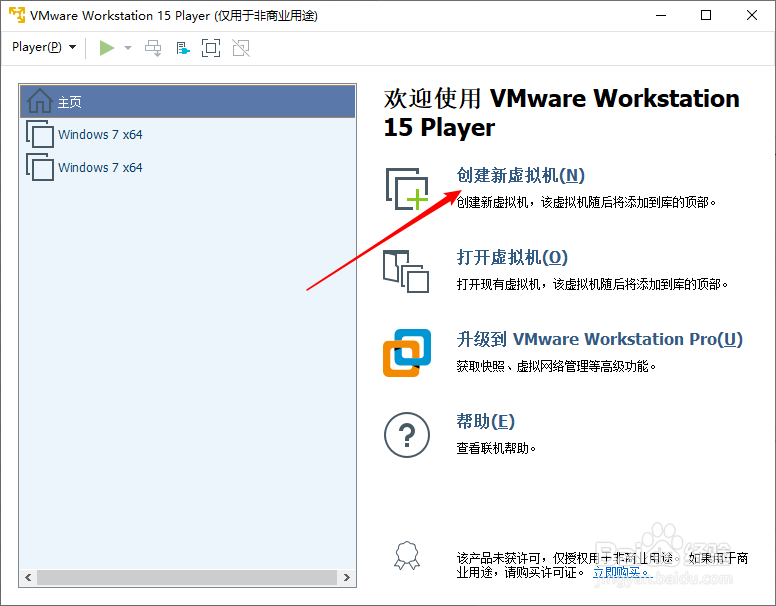Image resolution: width=776 pixels, height=606 pixels.
Task: Click the green Power On play icon
Action: [106, 48]
